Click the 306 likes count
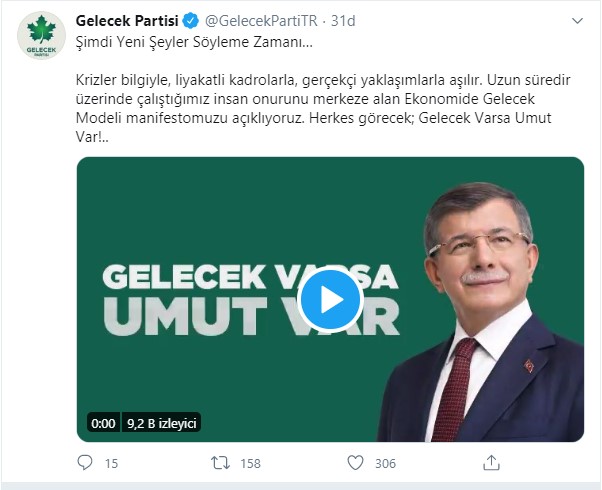 tap(385, 464)
